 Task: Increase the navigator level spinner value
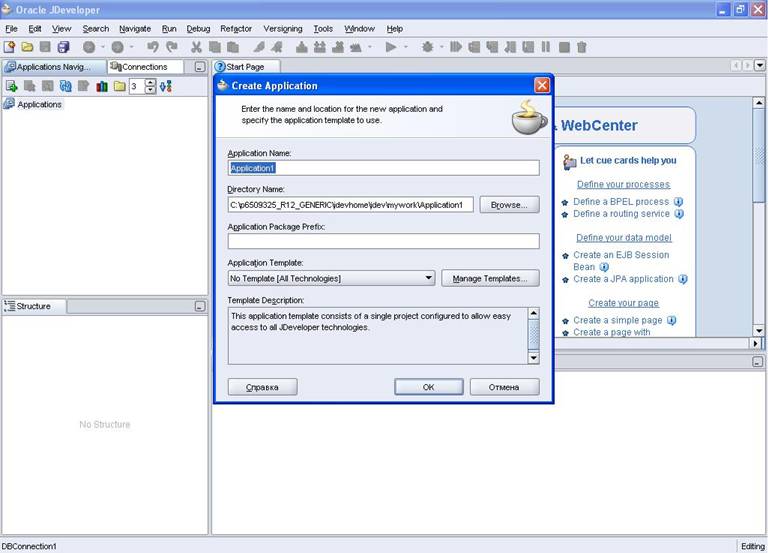[x=151, y=83]
